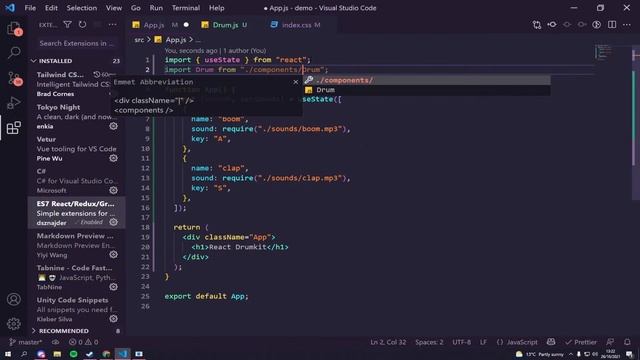The width and height of the screenshot is (640, 360).
Task: Click the Copilot icon in status bar
Action: tap(551, 342)
